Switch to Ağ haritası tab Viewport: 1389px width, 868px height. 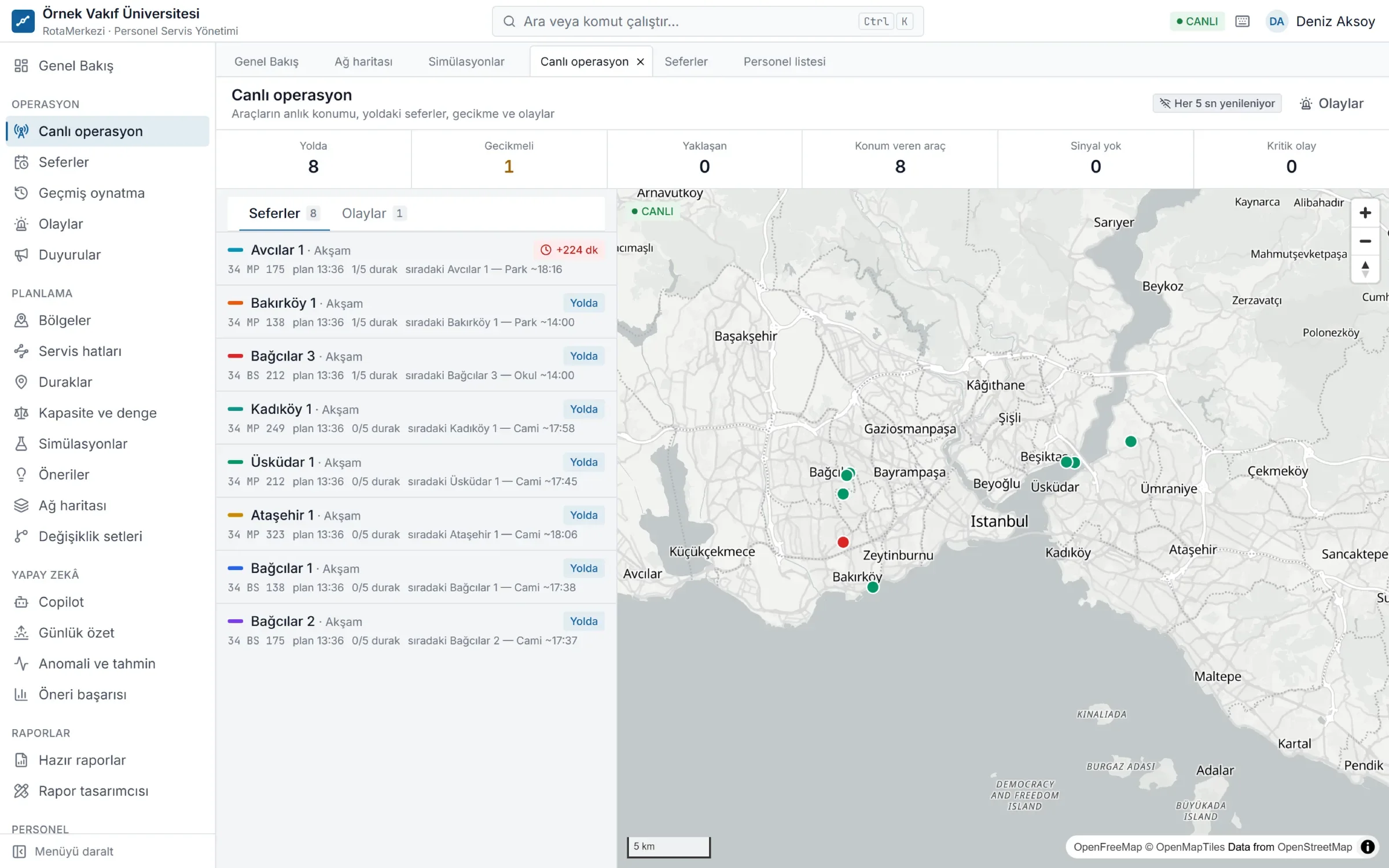point(363,62)
